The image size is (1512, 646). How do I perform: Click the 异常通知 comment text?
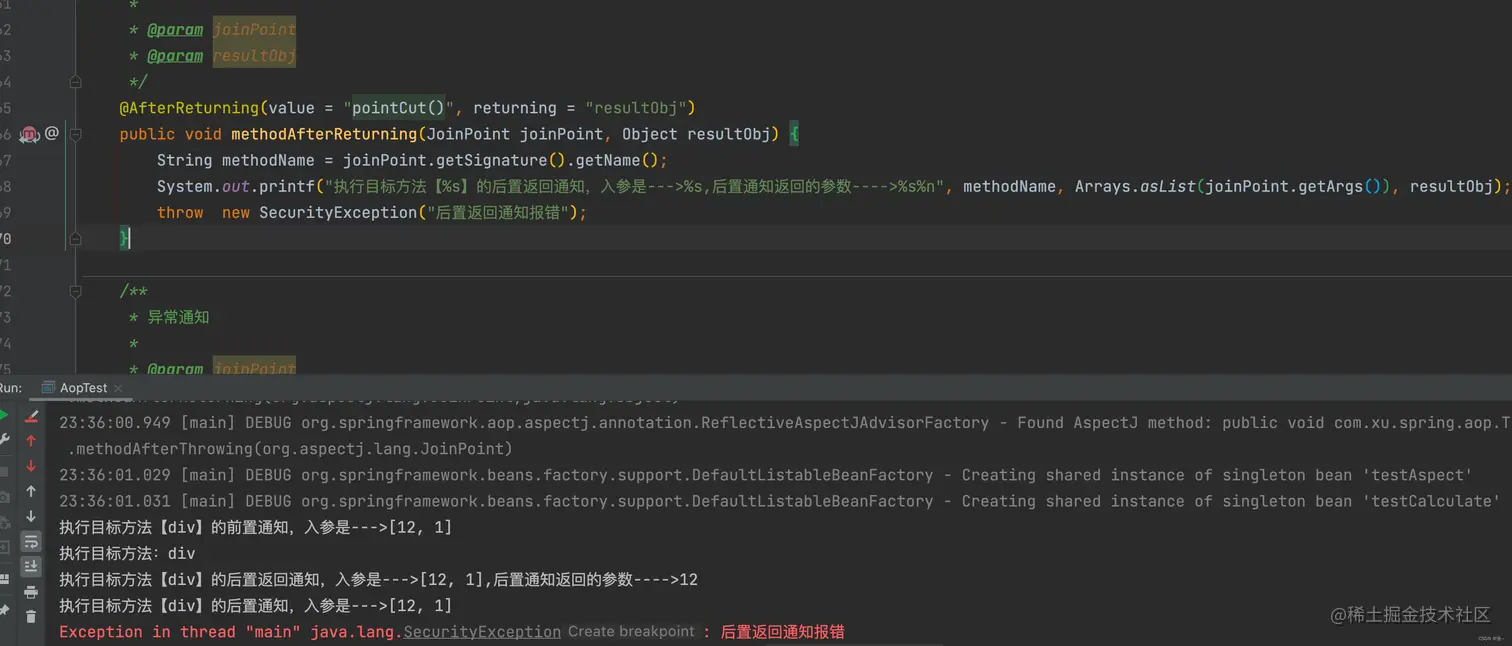179,318
